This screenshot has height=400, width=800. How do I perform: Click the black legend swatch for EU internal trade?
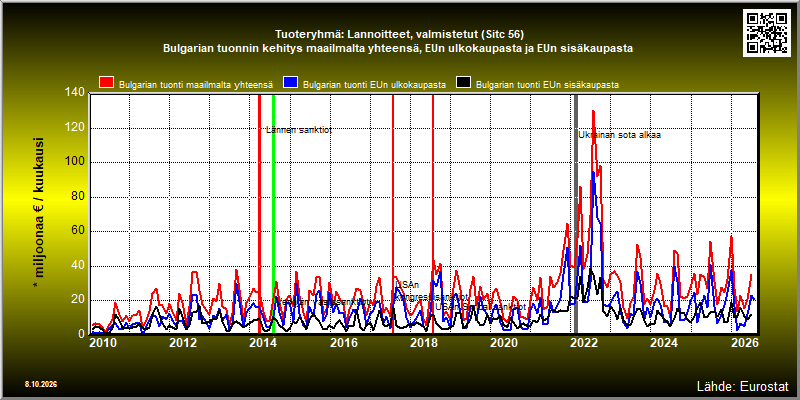pyautogui.click(x=463, y=83)
